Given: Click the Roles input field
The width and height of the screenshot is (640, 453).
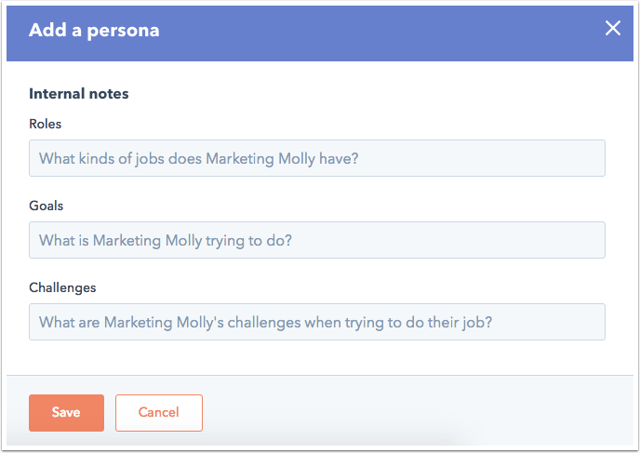Looking at the screenshot, I should tap(317, 158).
